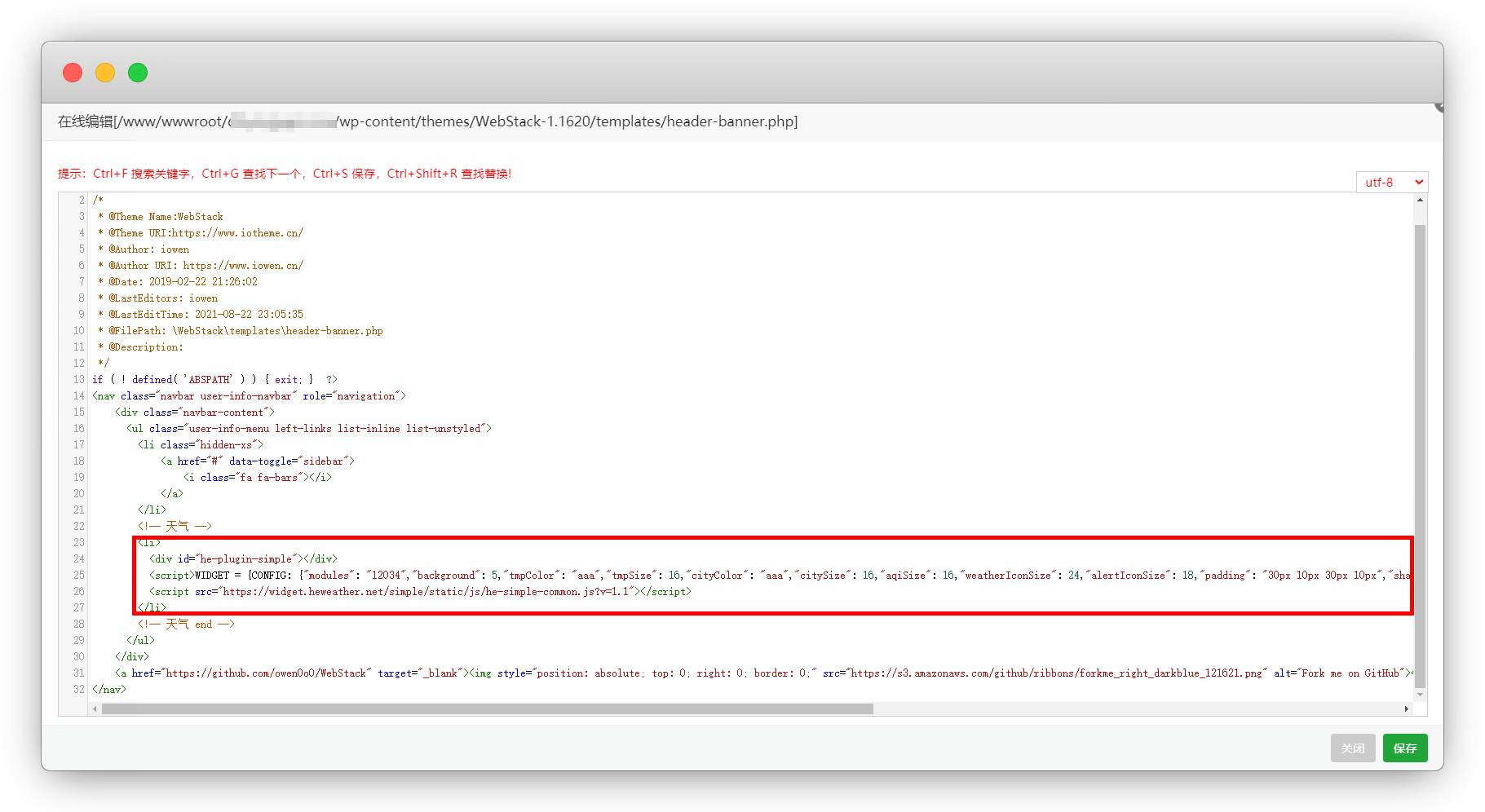
Task: Click the horizontal scrollbar right arrow
Action: pyautogui.click(x=1406, y=709)
